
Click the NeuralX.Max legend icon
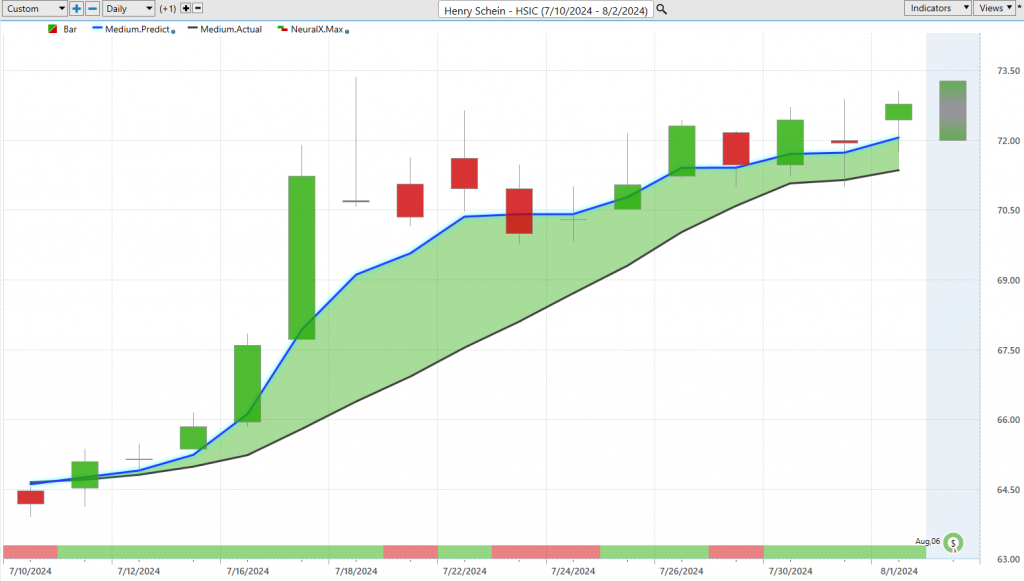click(282, 30)
